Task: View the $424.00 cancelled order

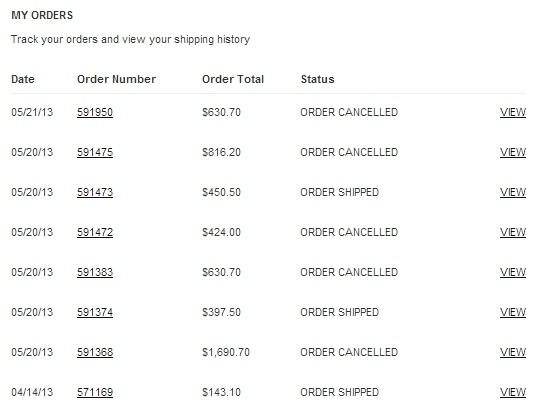Action: [513, 232]
